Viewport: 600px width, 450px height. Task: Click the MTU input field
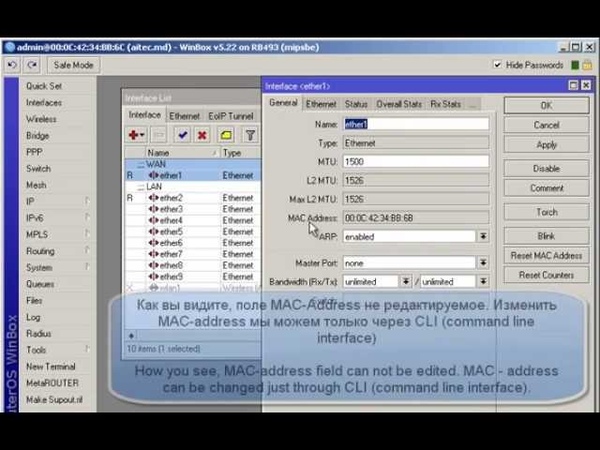415,161
